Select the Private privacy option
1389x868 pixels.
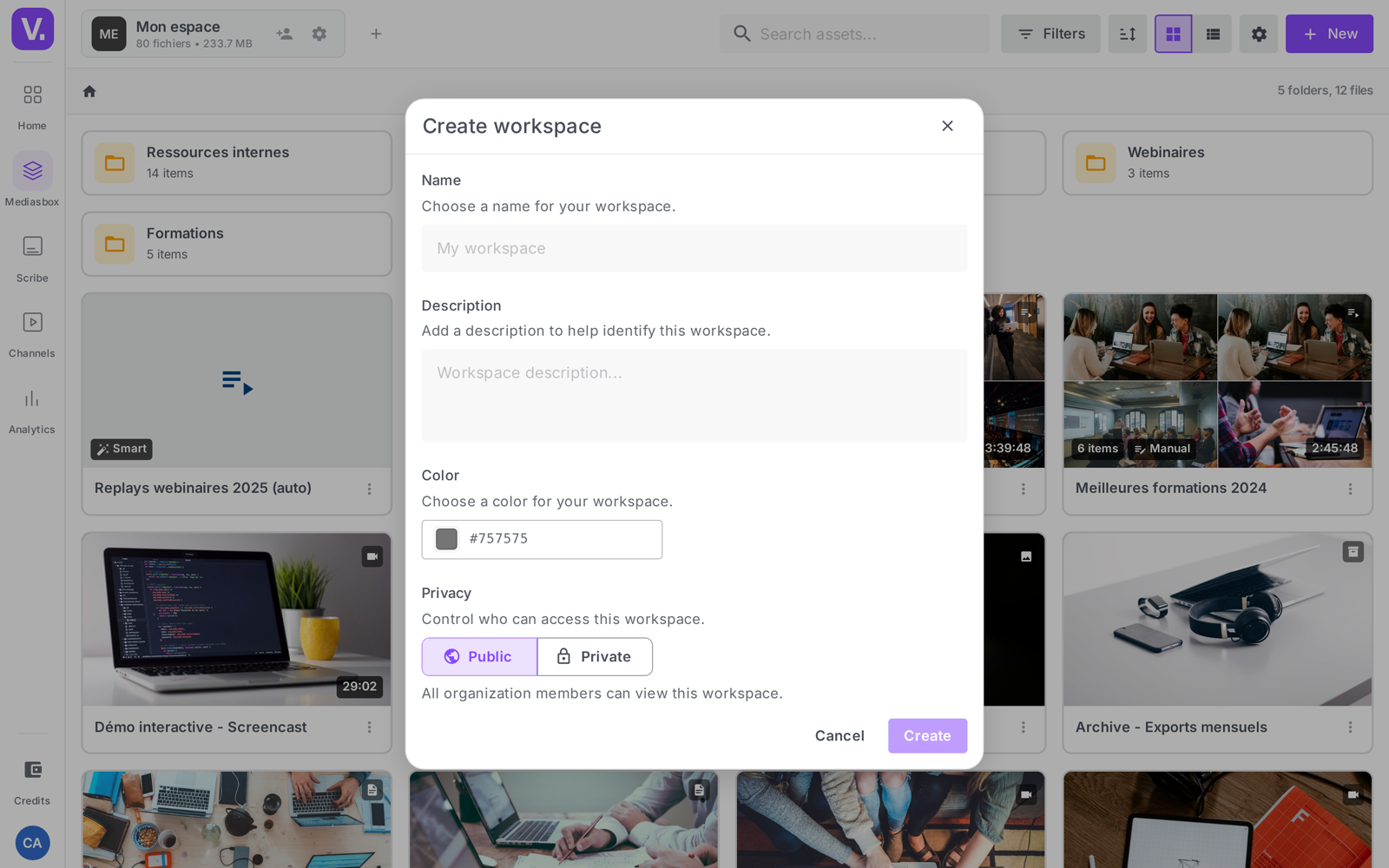tap(595, 657)
